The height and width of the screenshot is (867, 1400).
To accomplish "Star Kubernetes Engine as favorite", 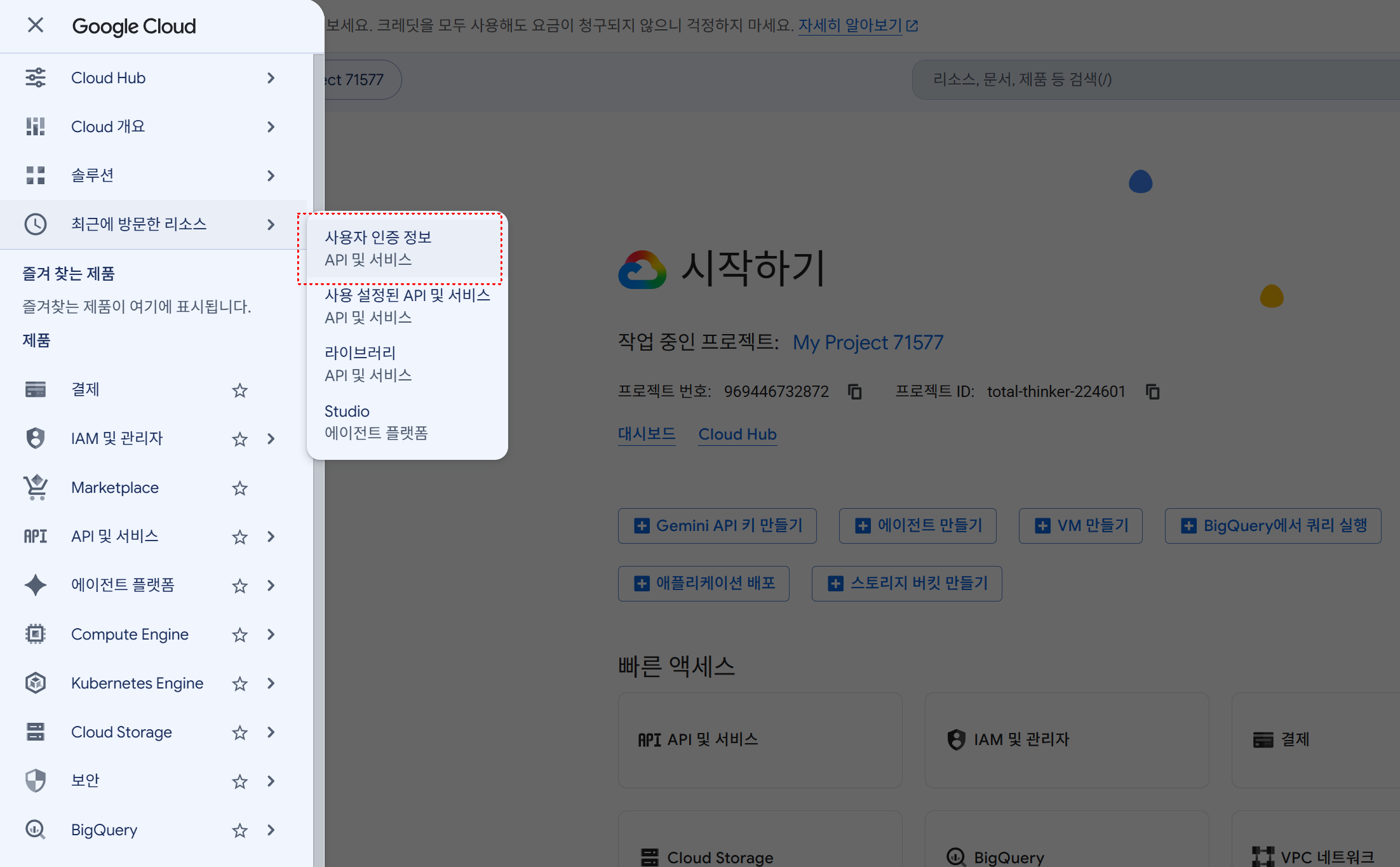I will (239, 683).
